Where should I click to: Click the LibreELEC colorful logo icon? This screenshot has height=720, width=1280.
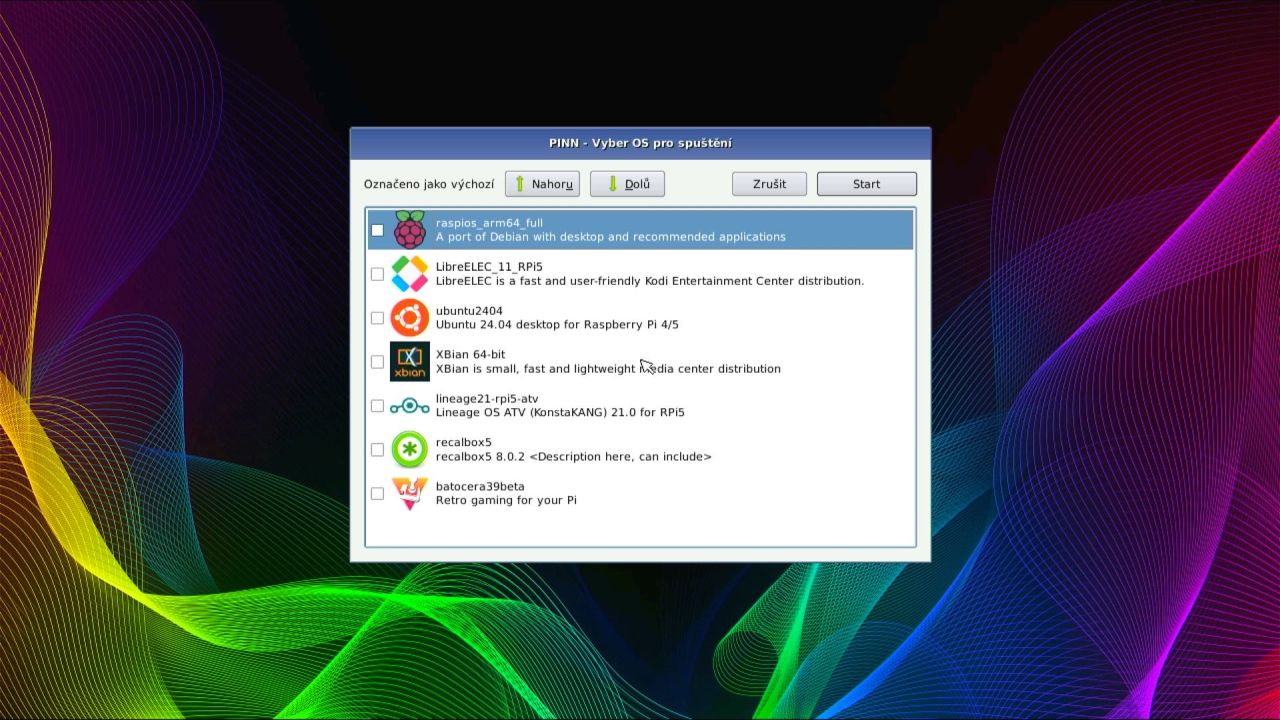tap(409, 274)
